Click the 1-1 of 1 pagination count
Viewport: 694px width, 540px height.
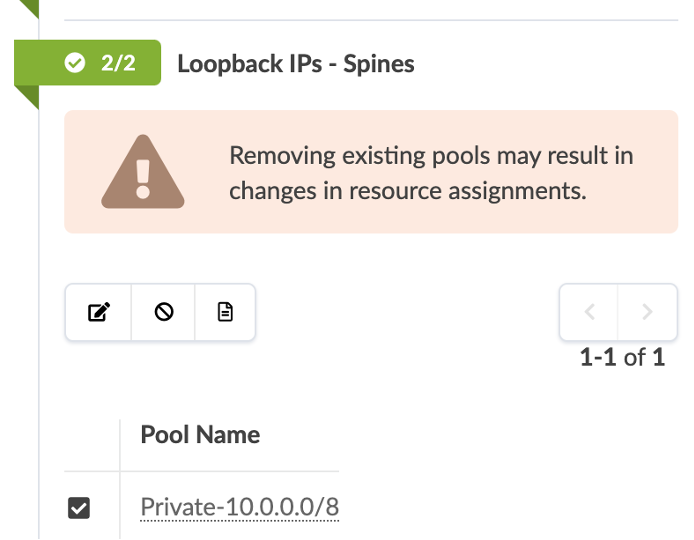tap(622, 357)
